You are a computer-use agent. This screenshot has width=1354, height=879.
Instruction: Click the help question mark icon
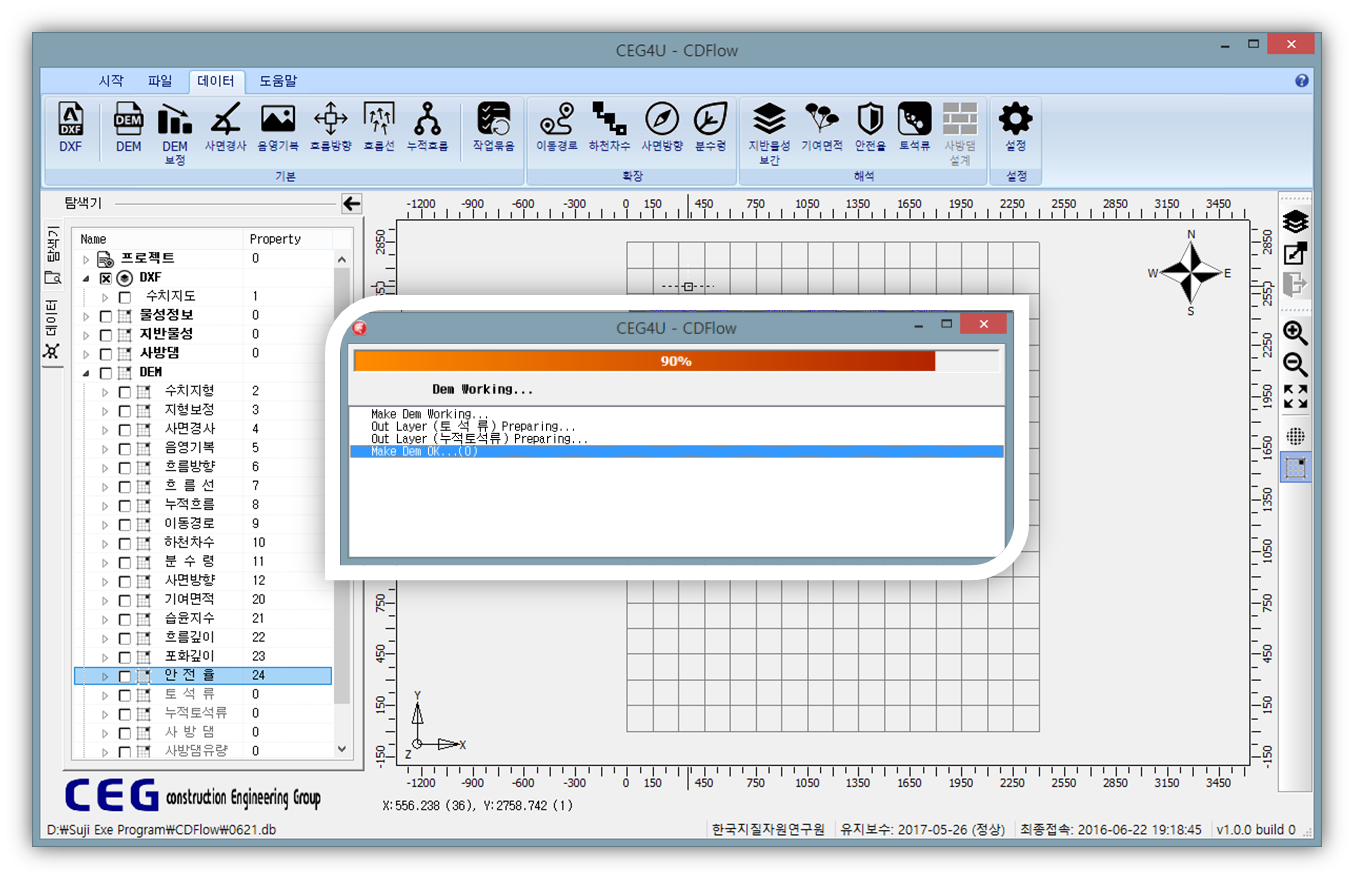pyautogui.click(x=1302, y=81)
